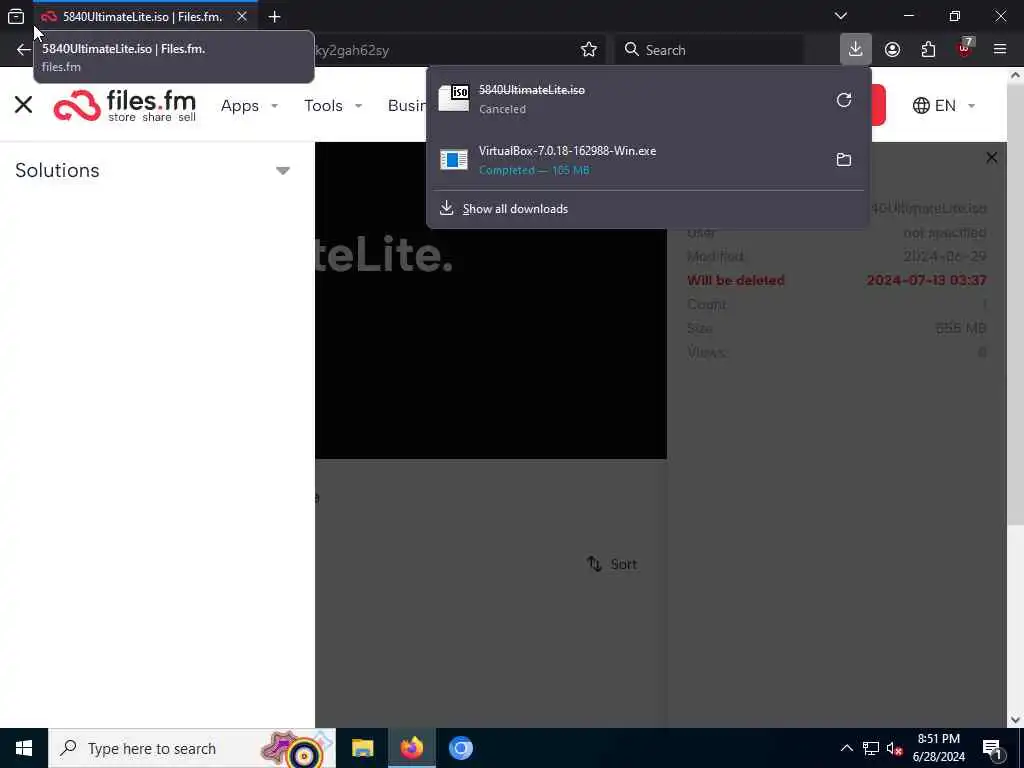Open the Firefox View icon

click(16, 16)
